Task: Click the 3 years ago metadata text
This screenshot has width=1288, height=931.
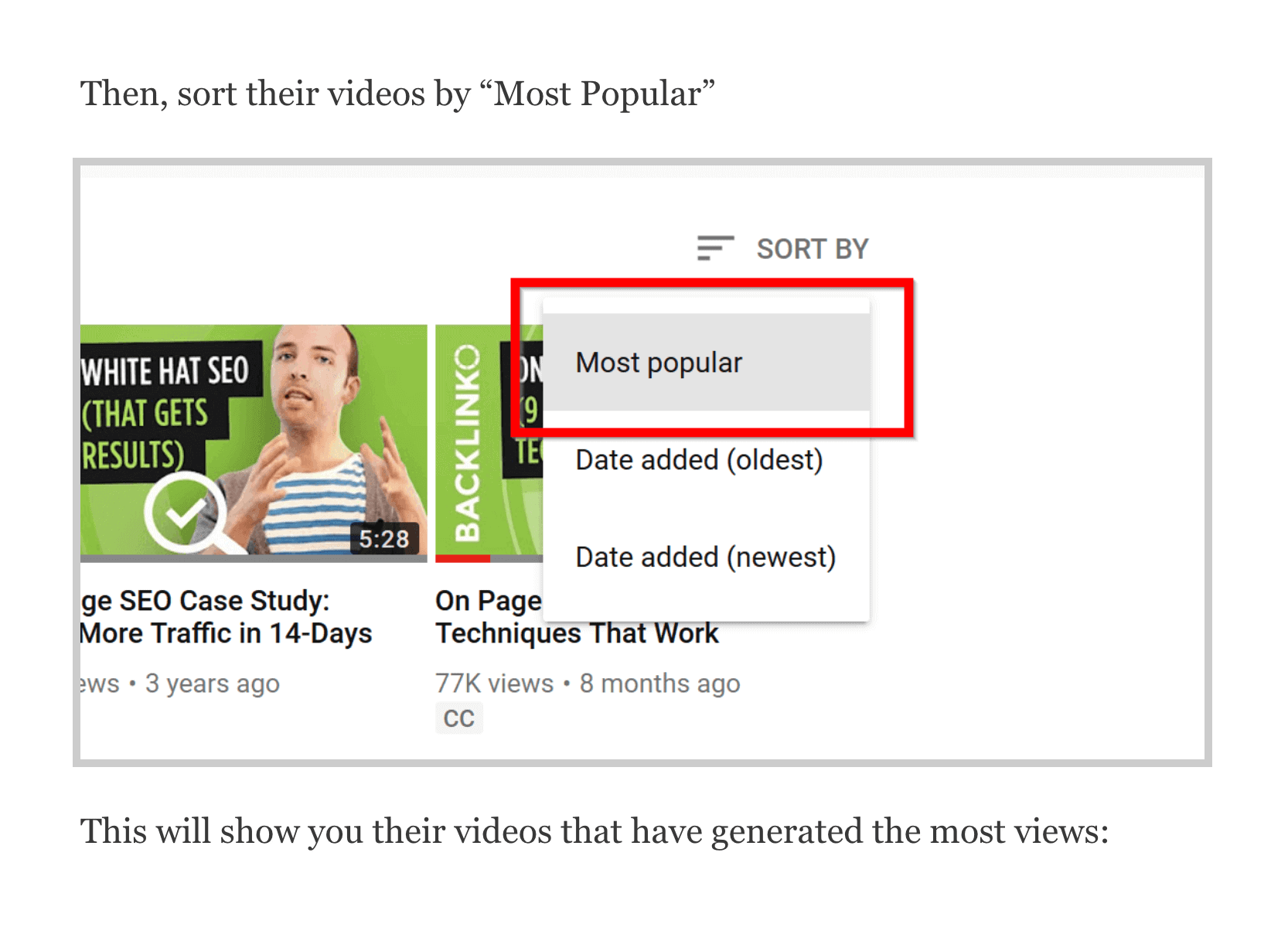Action: [x=213, y=684]
